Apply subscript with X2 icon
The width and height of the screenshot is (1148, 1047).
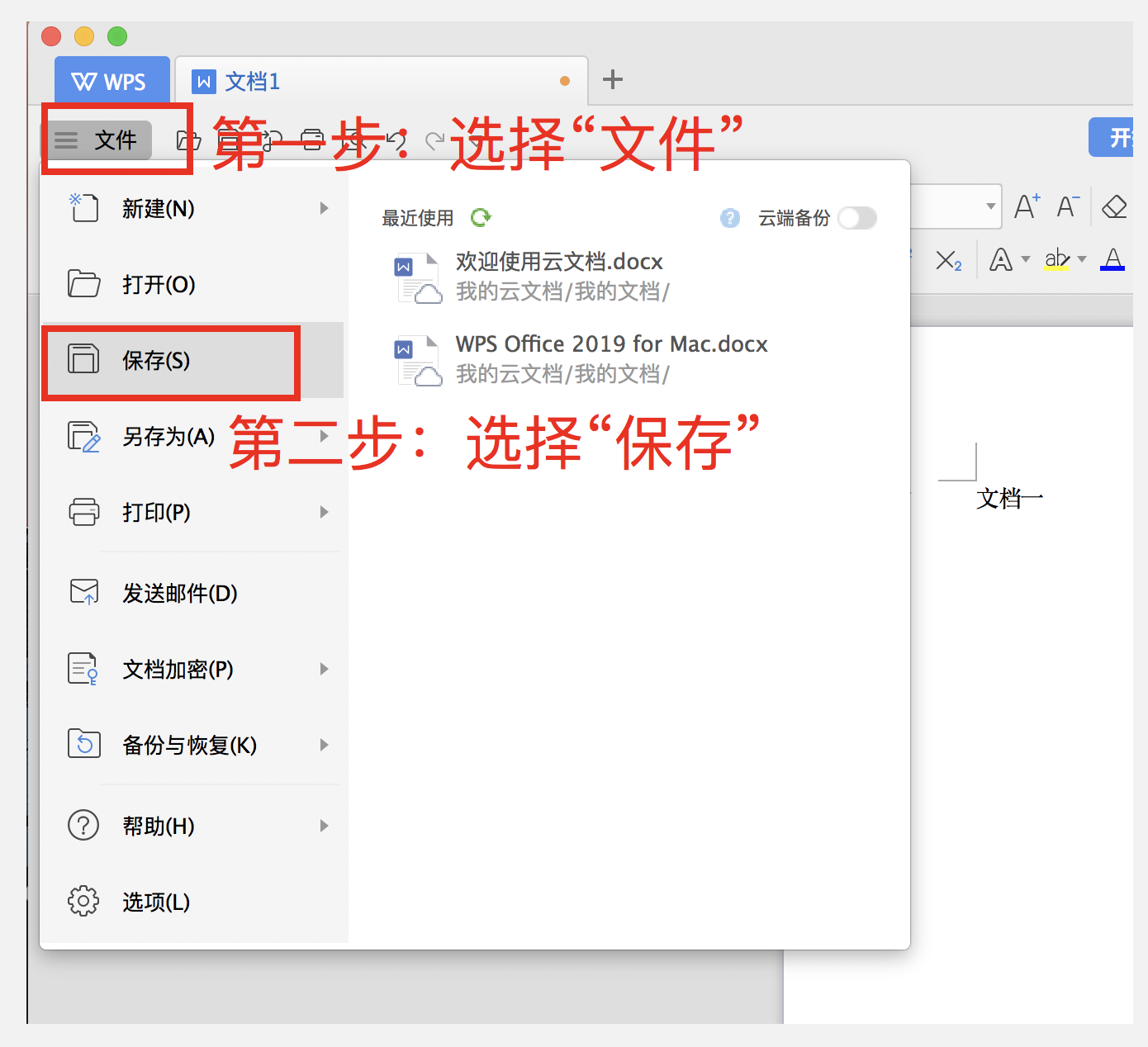pos(948,261)
